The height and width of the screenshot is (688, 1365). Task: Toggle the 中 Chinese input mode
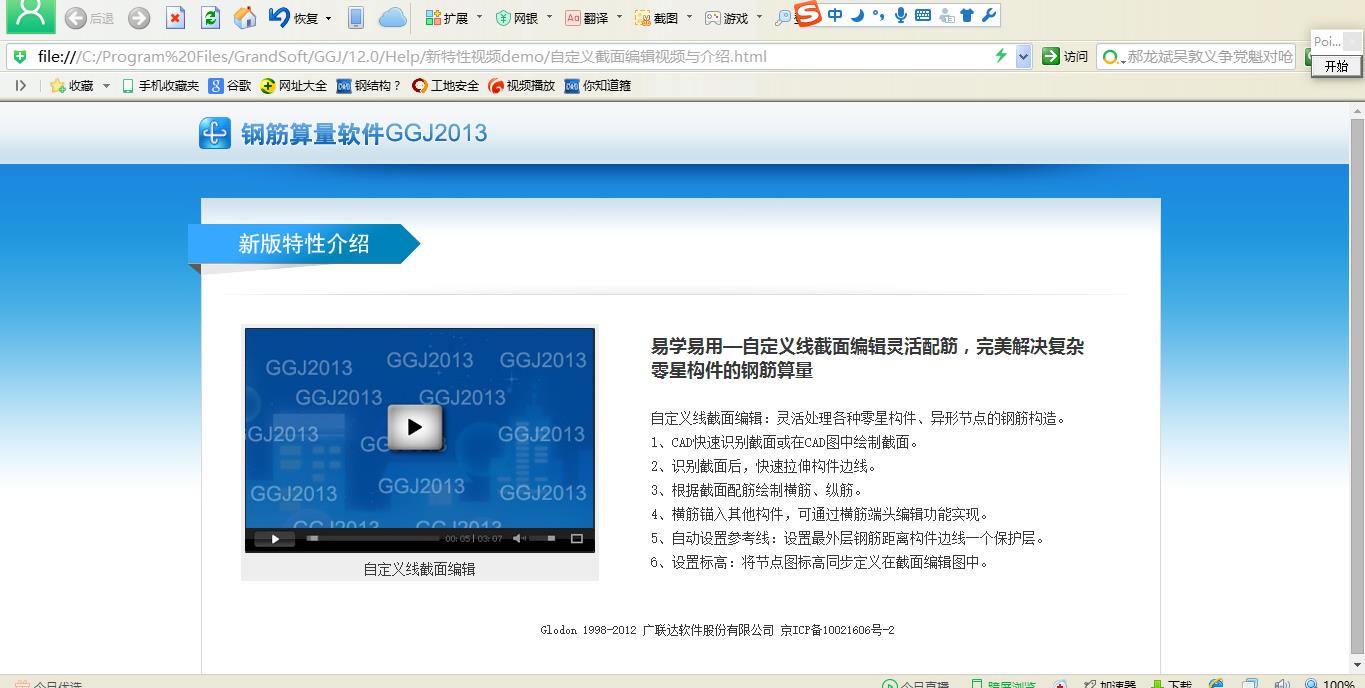click(x=835, y=15)
